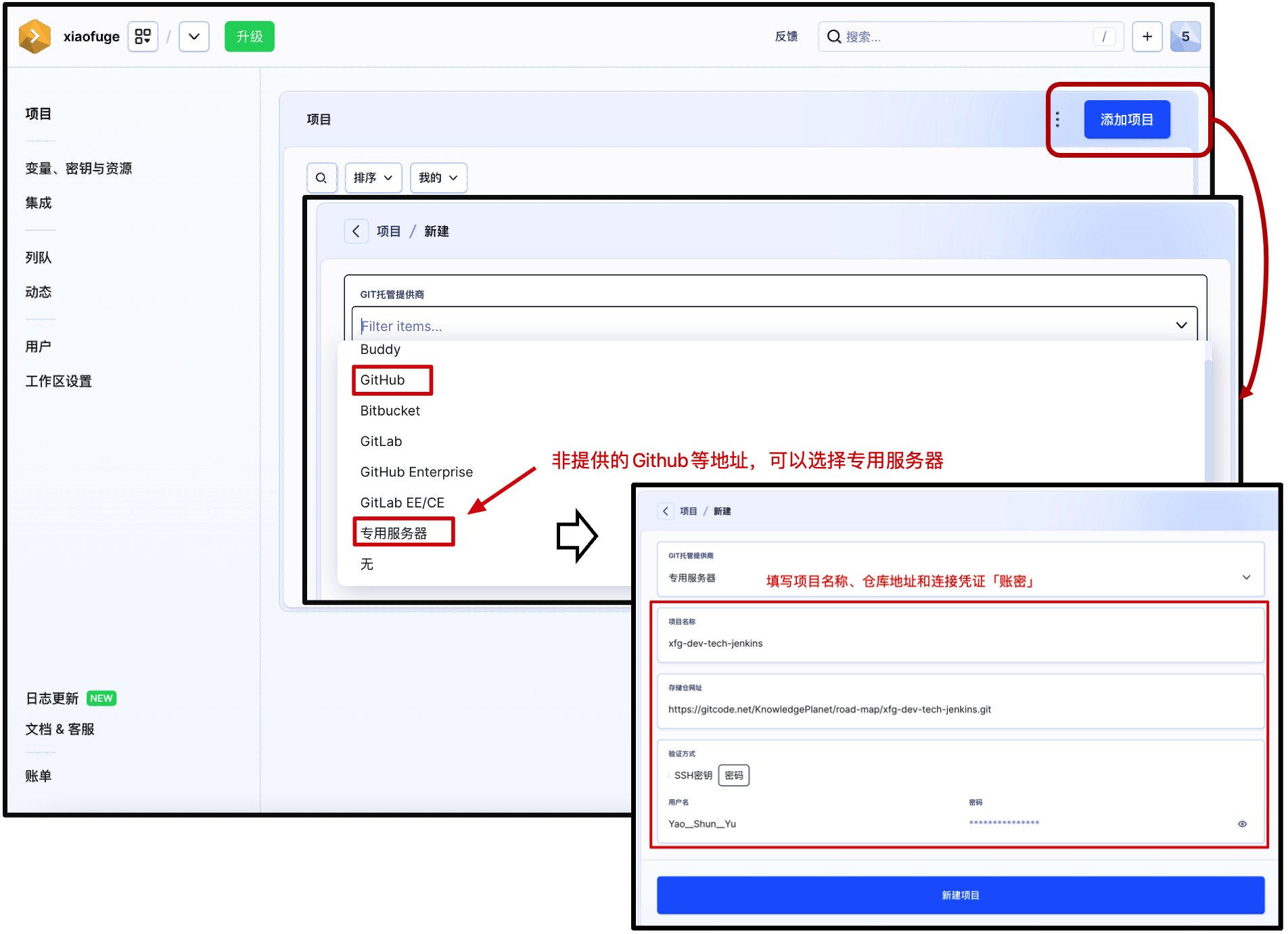Open the 排序 sort dropdown
This screenshot has width=1288, height=934.
pos(373,178)
